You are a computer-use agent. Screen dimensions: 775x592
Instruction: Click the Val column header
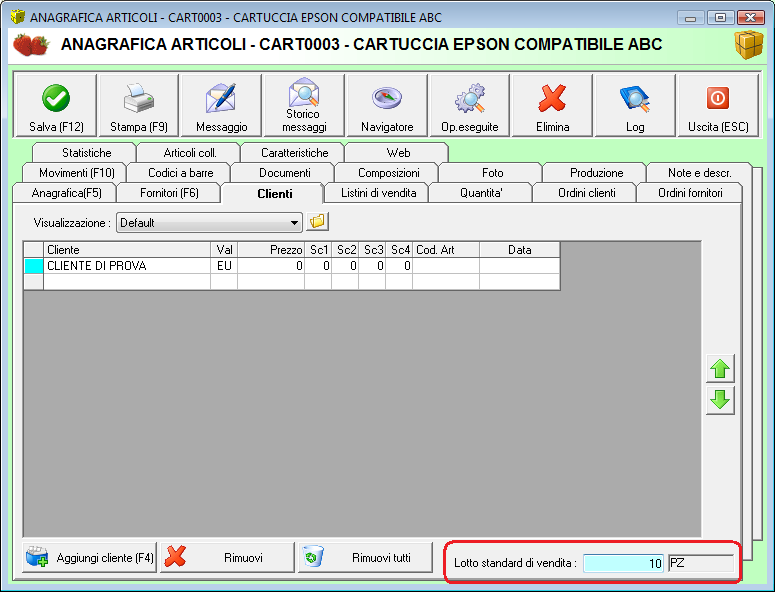224,250
